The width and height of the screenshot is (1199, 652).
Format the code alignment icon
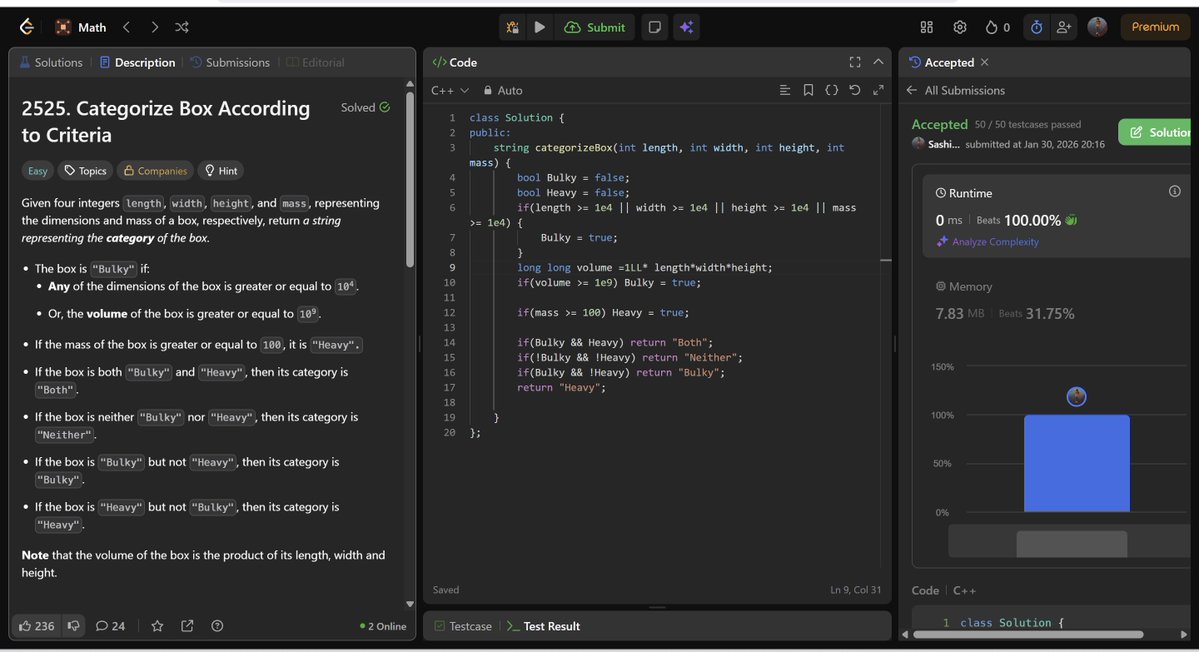(x=785, y=90)
